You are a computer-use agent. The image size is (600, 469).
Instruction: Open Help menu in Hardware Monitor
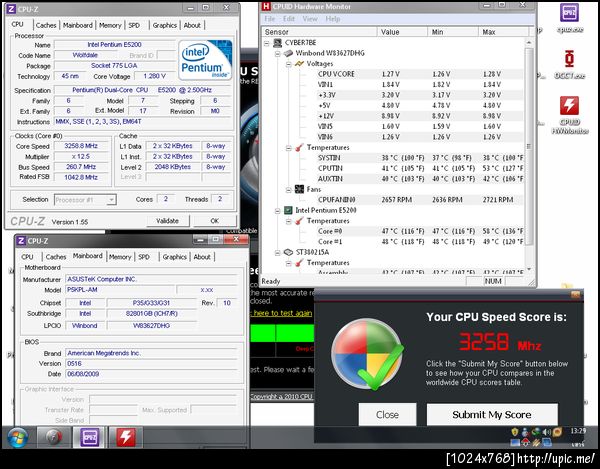(333, 19)
